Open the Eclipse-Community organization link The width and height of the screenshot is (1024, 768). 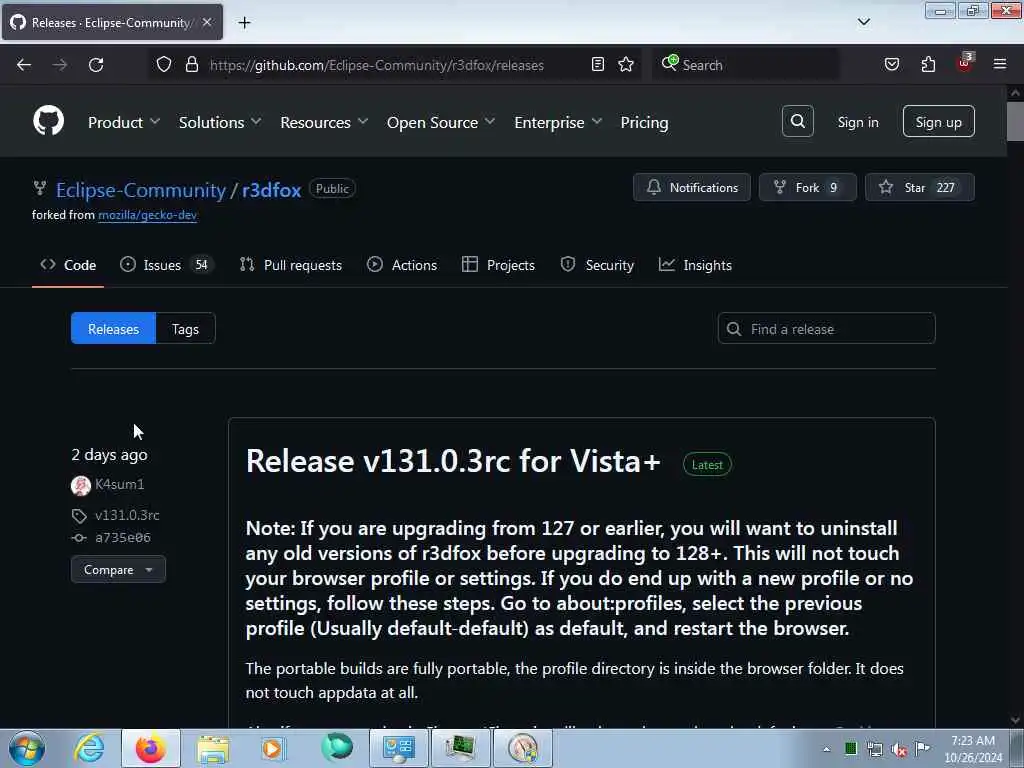coord(140,190)
